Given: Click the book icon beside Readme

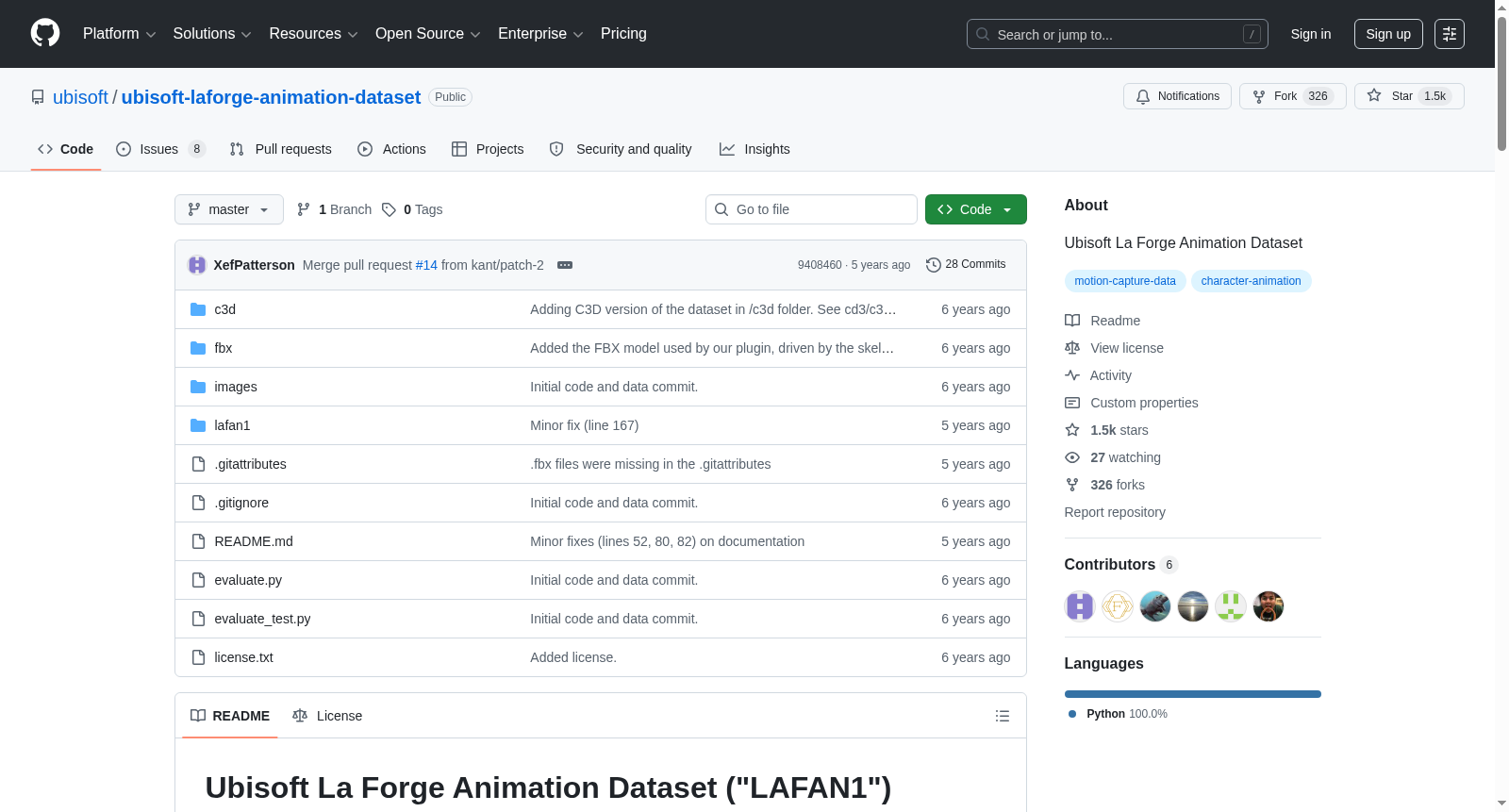Looking at the screenshot, I should 1072,321.
